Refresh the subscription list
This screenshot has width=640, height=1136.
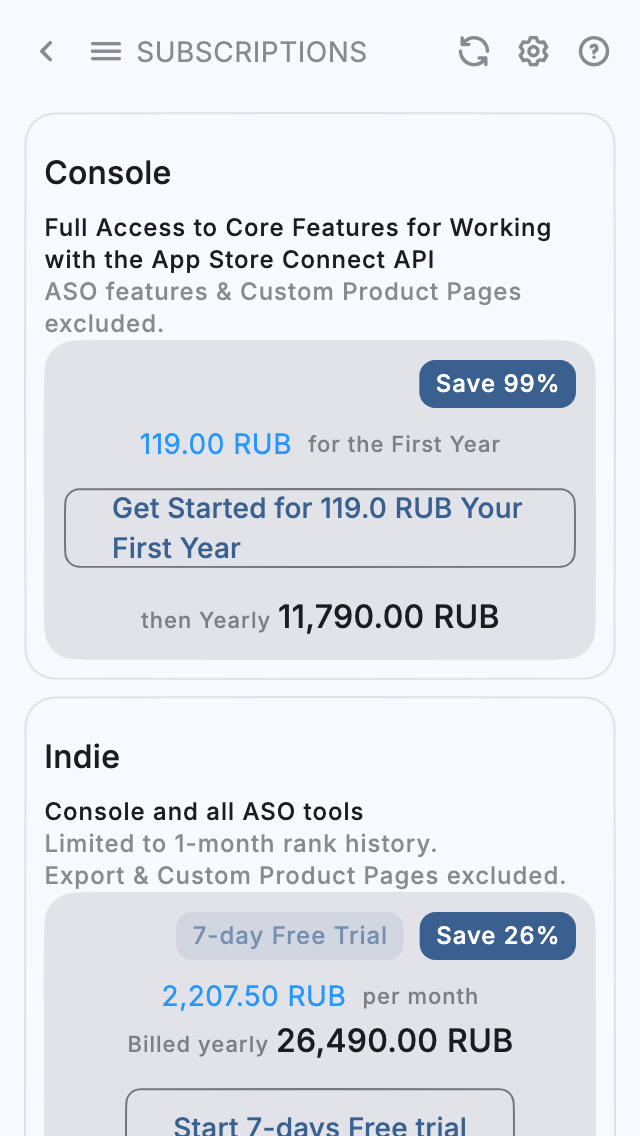(473, 52)
